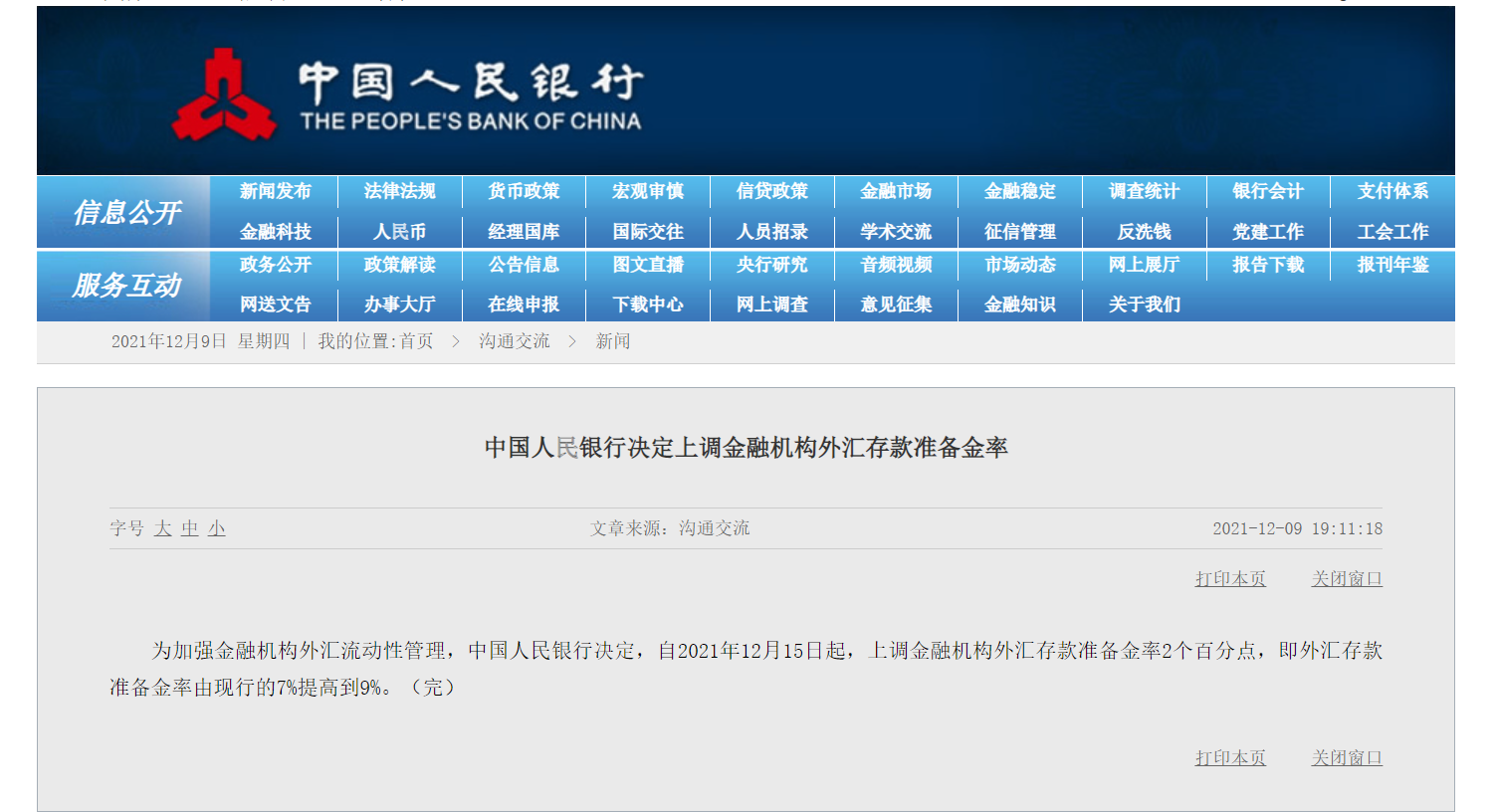Open the 反洗钱 section
This screenshot has width=1497, height=812.
(1145, 232)
